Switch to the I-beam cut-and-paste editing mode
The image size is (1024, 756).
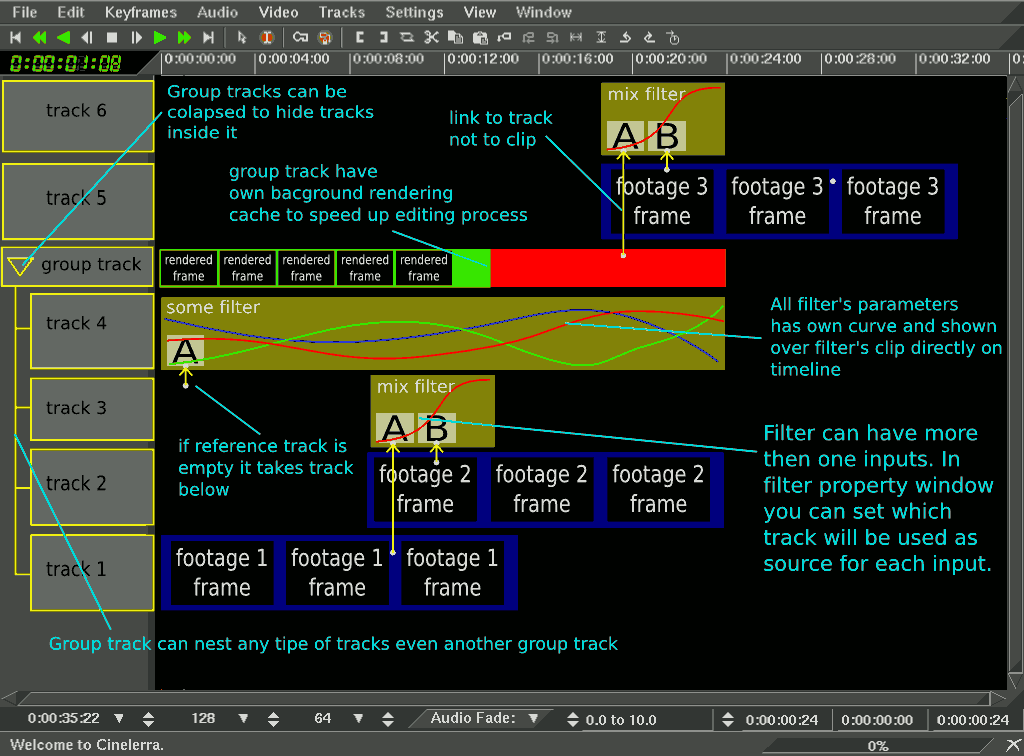266,37
